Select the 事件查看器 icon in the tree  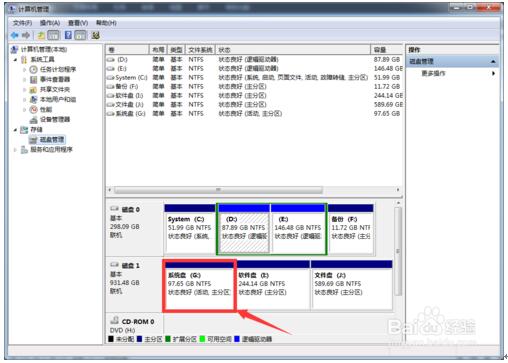pos(33,79)
